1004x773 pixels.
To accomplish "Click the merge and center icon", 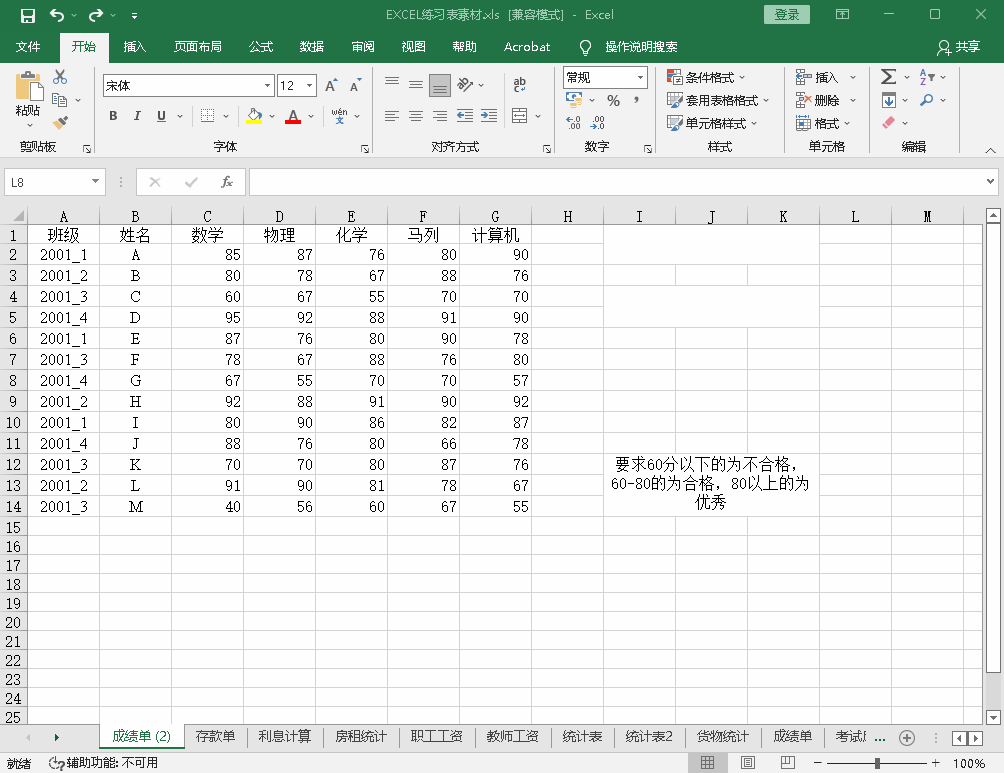I will point(519,115).
